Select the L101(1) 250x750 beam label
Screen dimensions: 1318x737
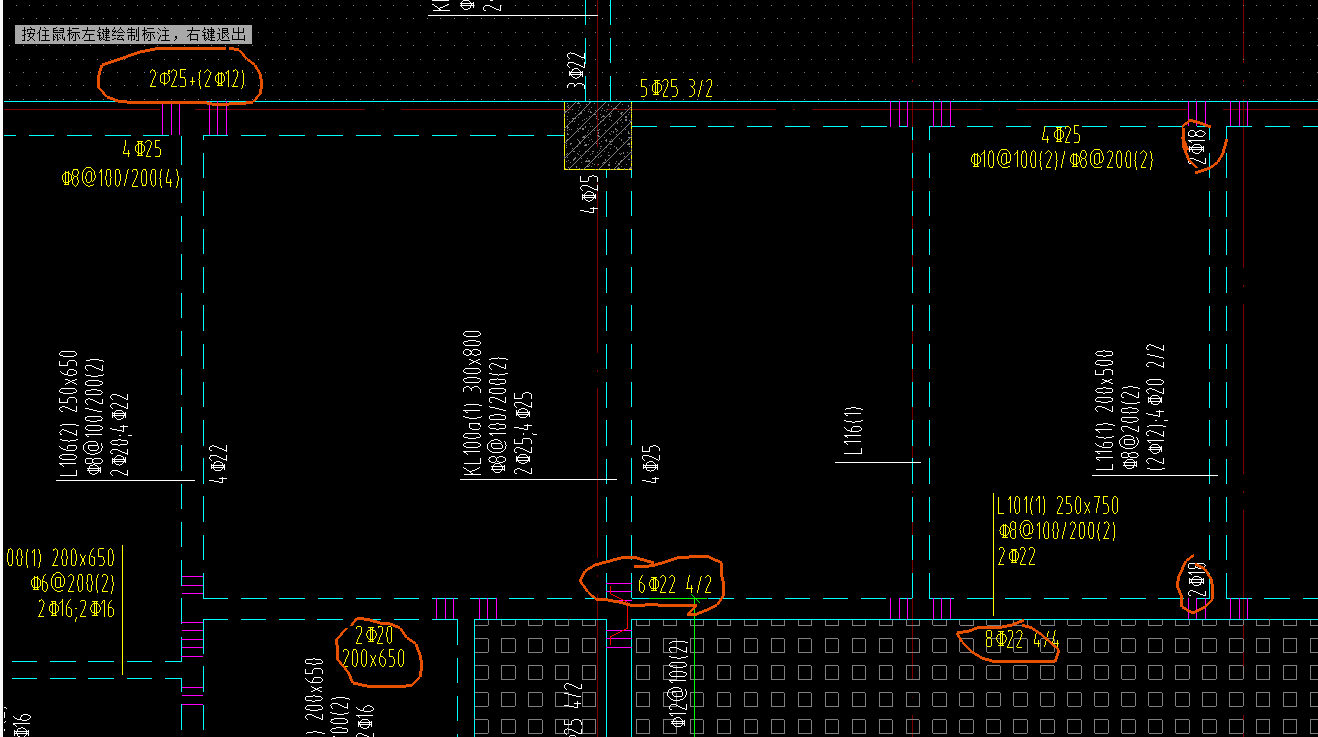pyautogui.click(x=1058, y=506)
